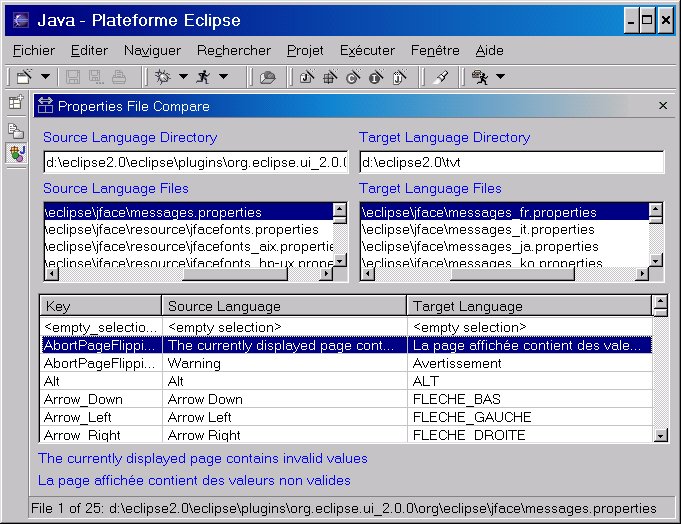Click the New Java Class icon
Image resolution: width=681 pixels, height=524 pixels.
click(x=353, y=77)
